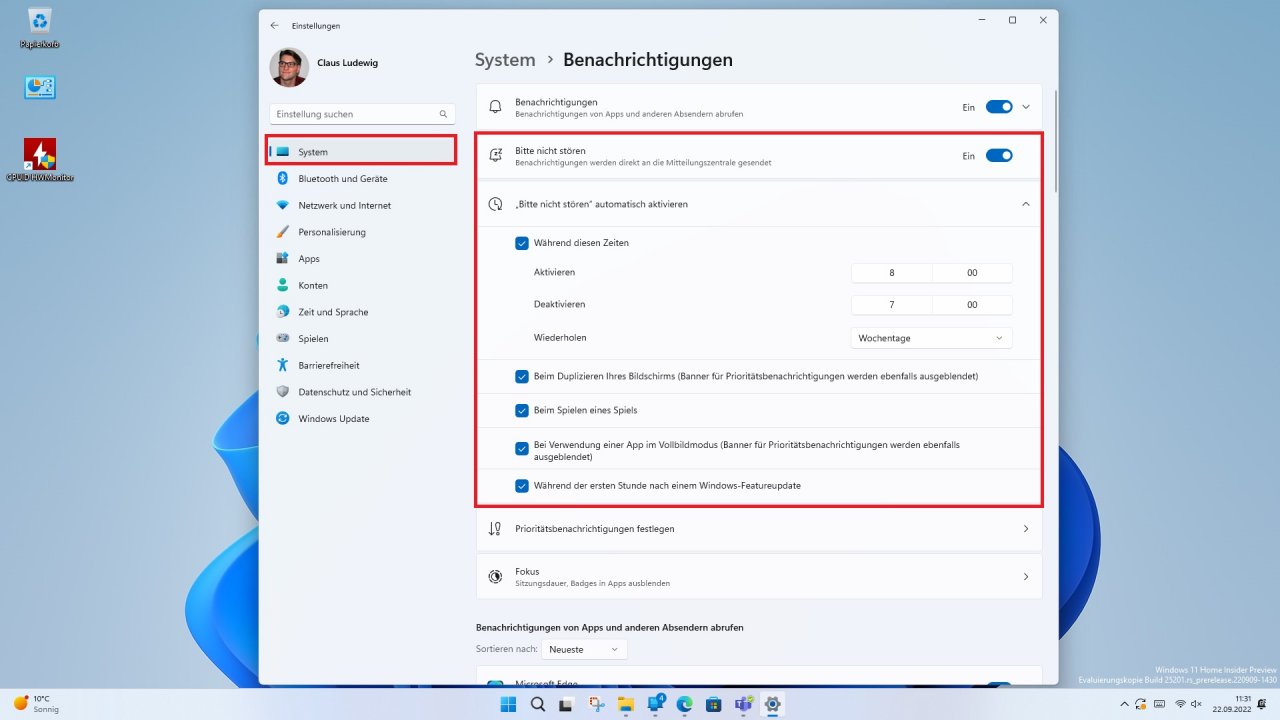
Task: Open Microsoft Edge from taskbar
Action: click(x=685, y=704)
